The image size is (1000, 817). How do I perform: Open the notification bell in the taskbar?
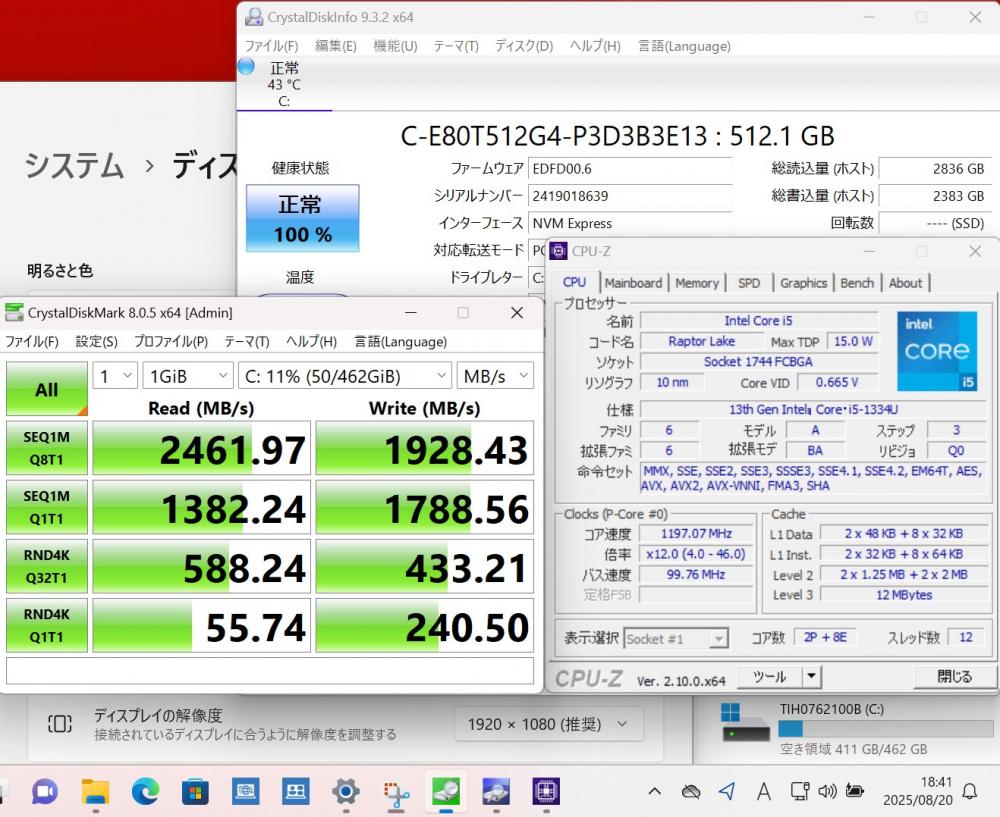pos(969,792)
